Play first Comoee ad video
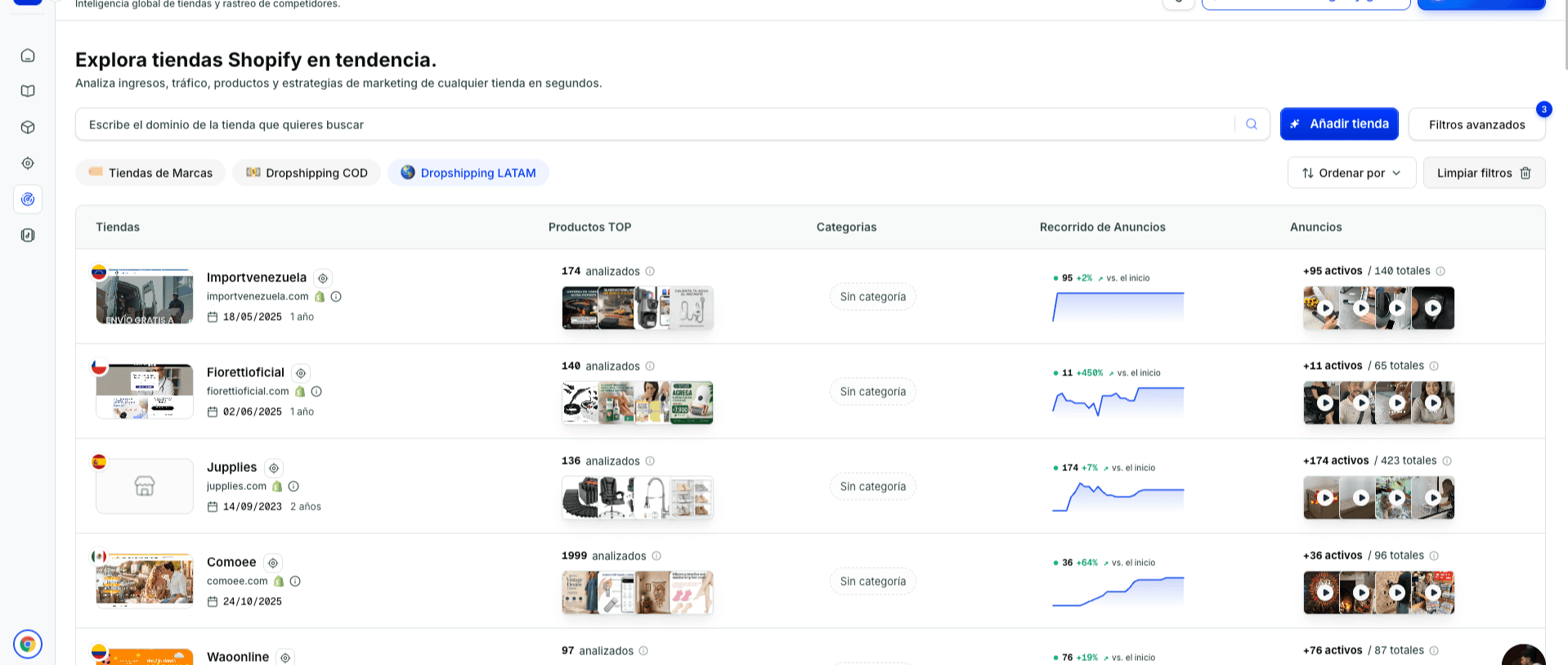Screen dimensions: 1568x665 (x=1324, y=592)
